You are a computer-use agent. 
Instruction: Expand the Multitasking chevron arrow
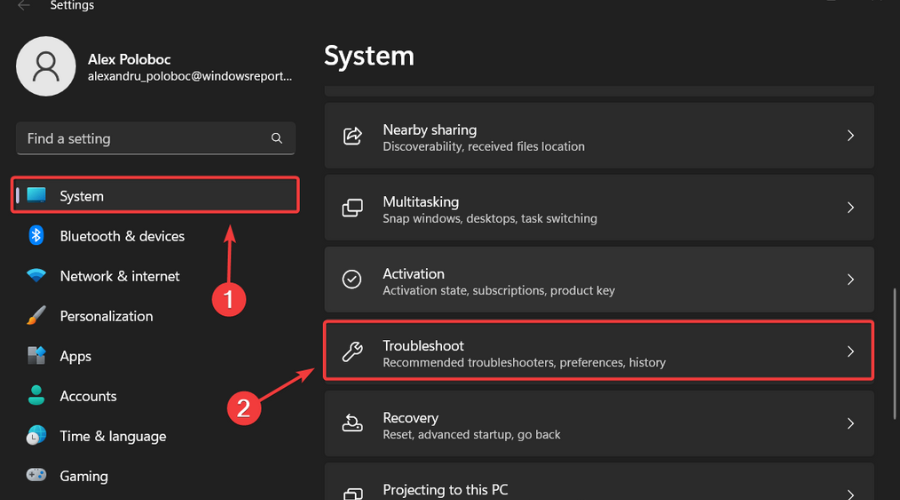850,208
